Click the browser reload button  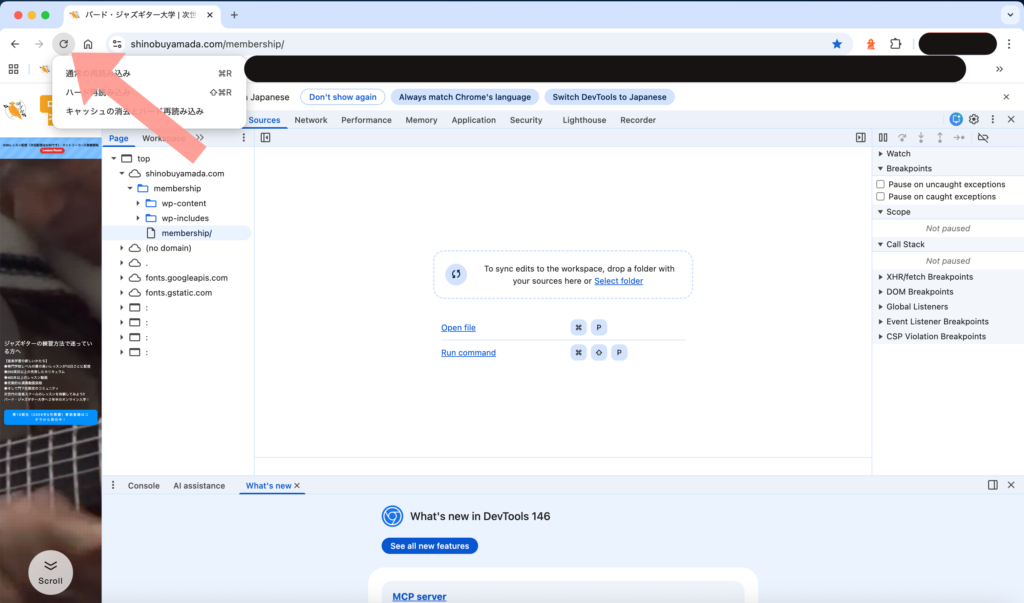click(63, 44)
